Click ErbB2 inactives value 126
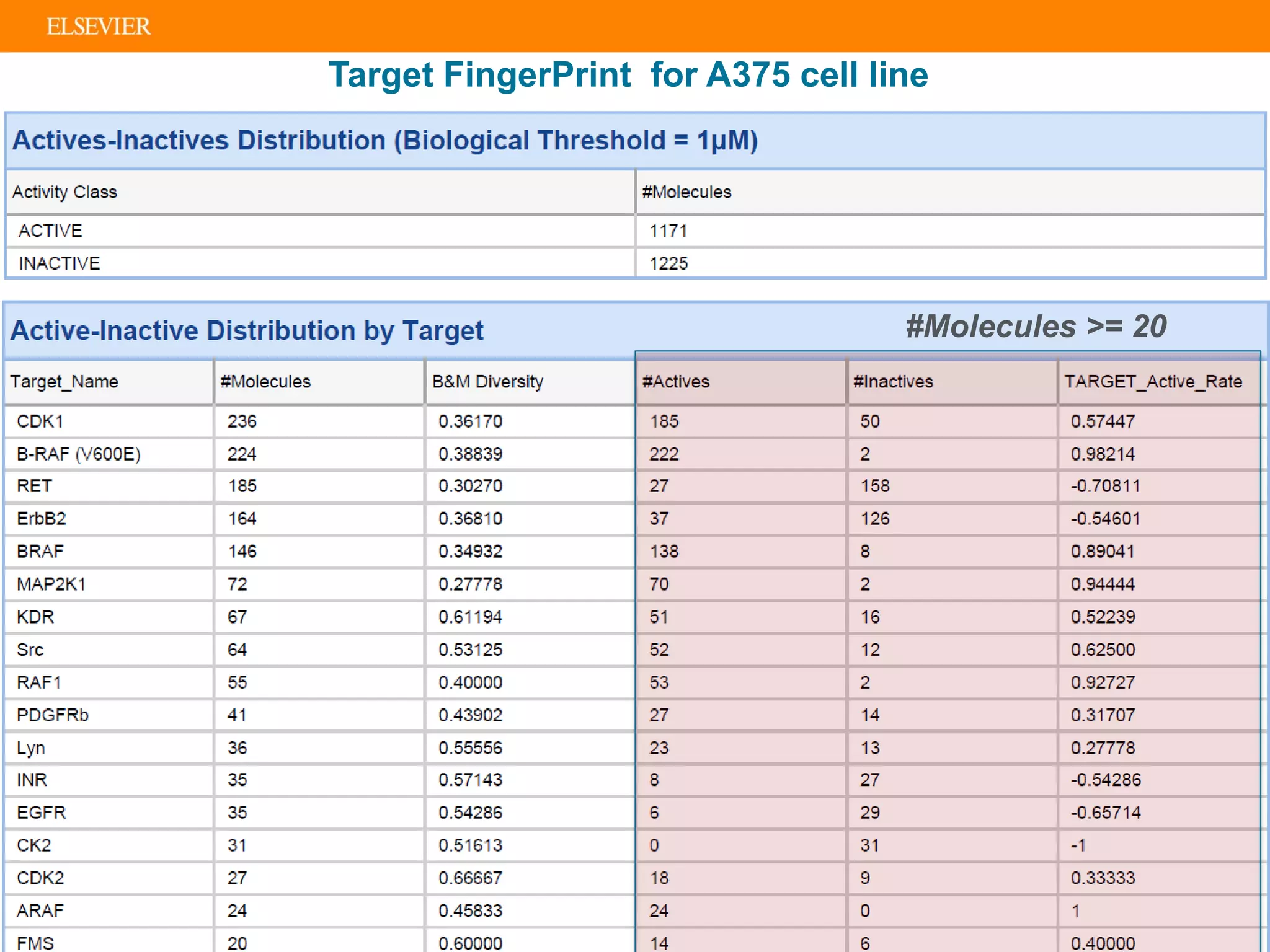Image resolution: width=1270 pixels, height=952 pixels. (x=875, y=519)
